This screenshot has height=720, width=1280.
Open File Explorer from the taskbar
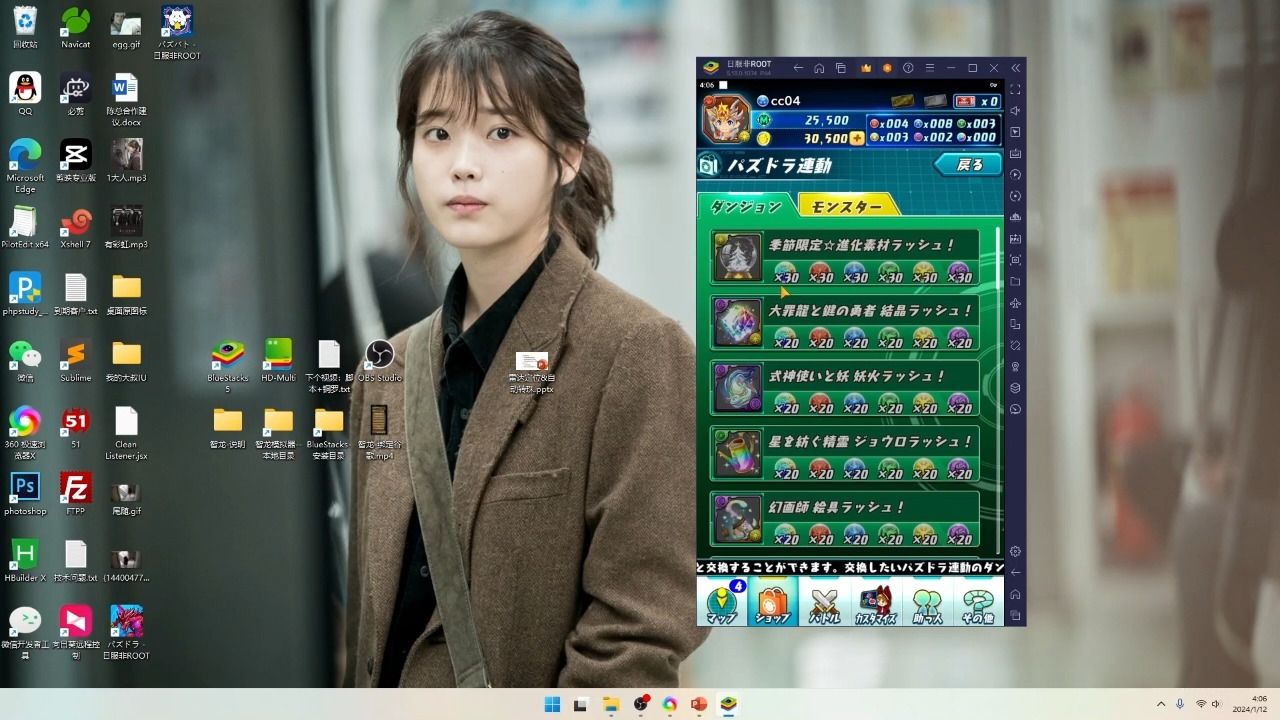pos(611,704)
